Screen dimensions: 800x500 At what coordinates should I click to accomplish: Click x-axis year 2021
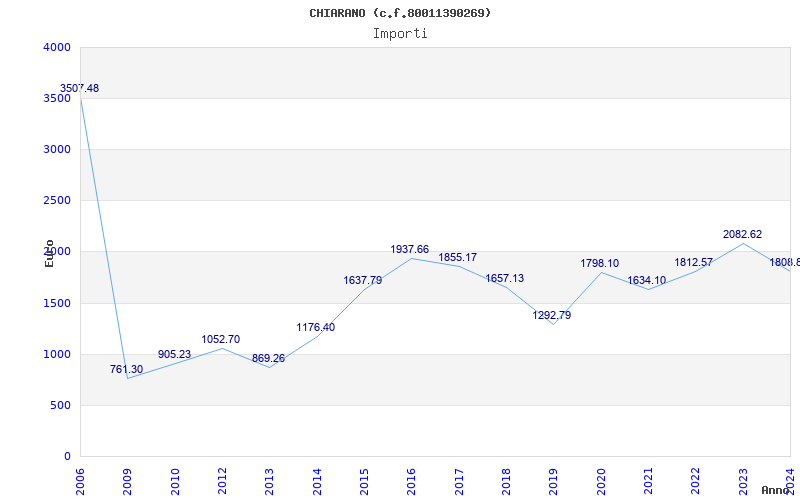pyautogui.click(x=648, y=482)
